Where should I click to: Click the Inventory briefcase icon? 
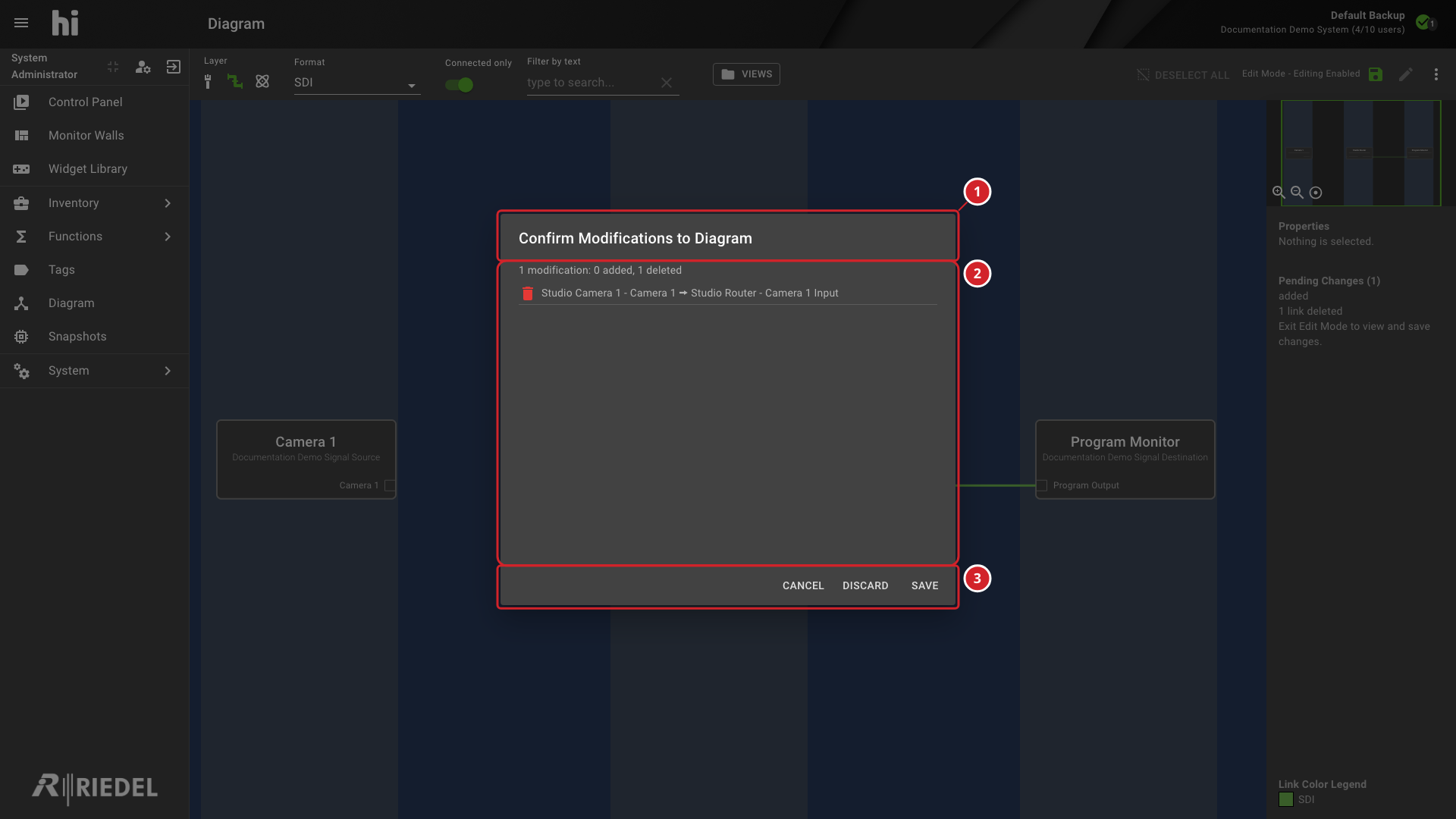pos(21,203)
